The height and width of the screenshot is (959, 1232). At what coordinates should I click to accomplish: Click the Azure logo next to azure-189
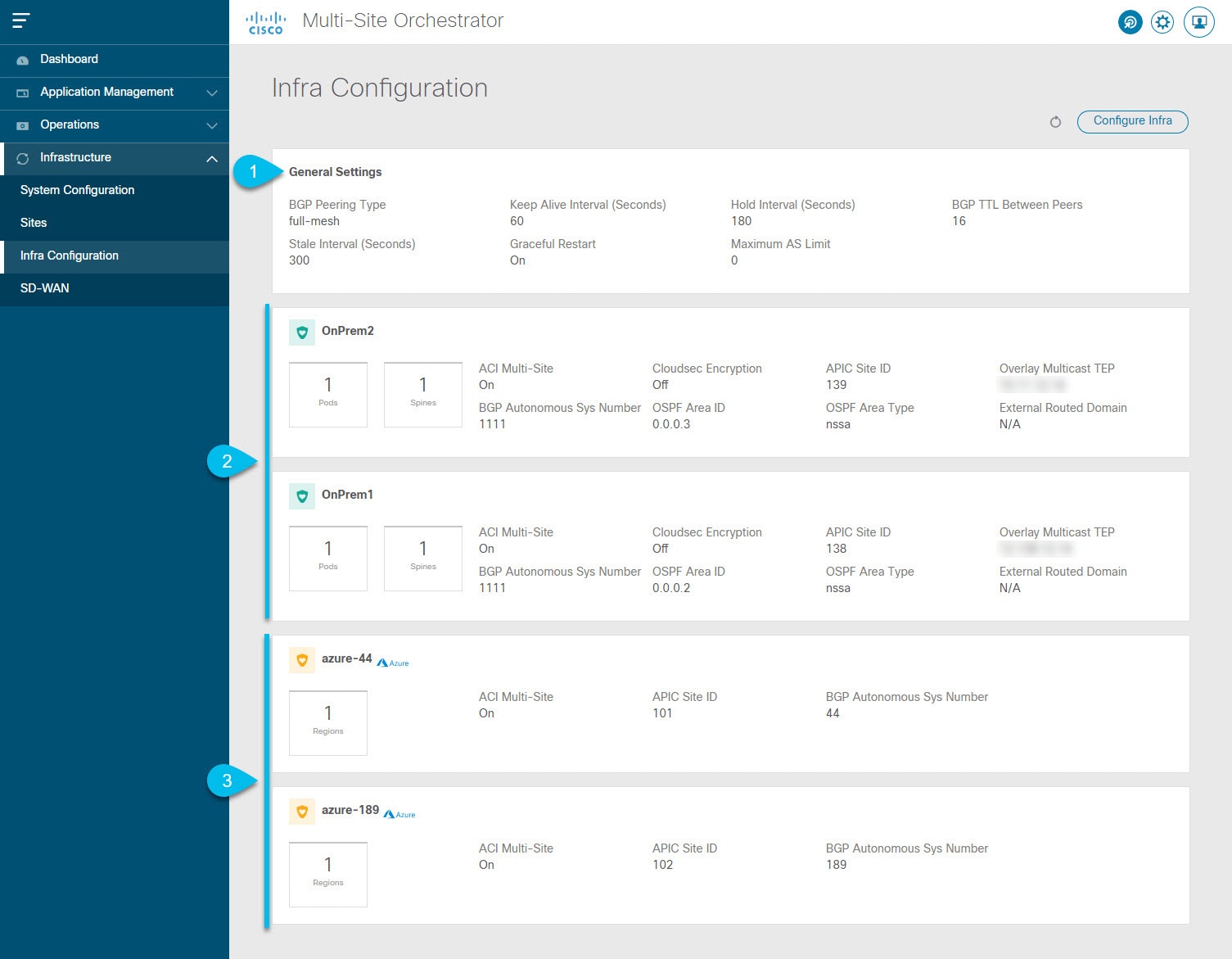tap(399, 814)
